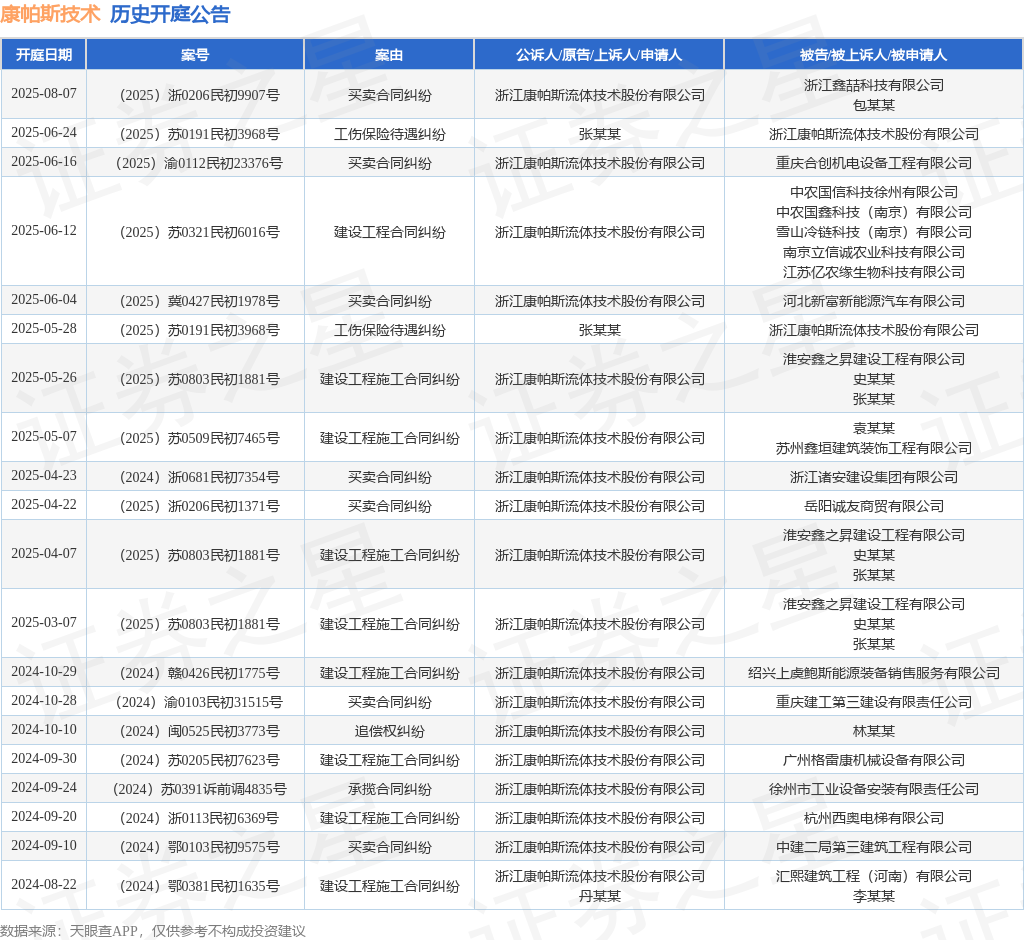The width and height of the screenshot is (1024, 940).
Task: Click the 被告/被上诉人/被申请人 column header
Action: click(873, 55)
